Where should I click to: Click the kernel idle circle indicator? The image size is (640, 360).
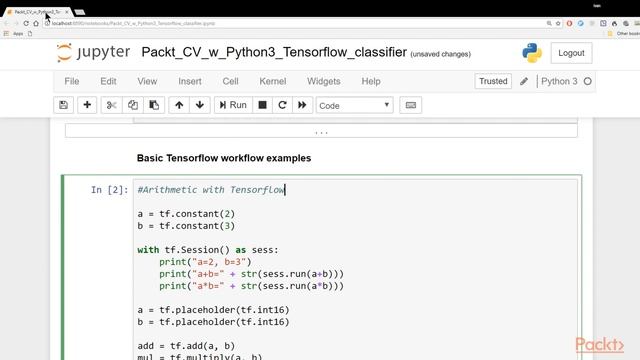coord(587,81)
